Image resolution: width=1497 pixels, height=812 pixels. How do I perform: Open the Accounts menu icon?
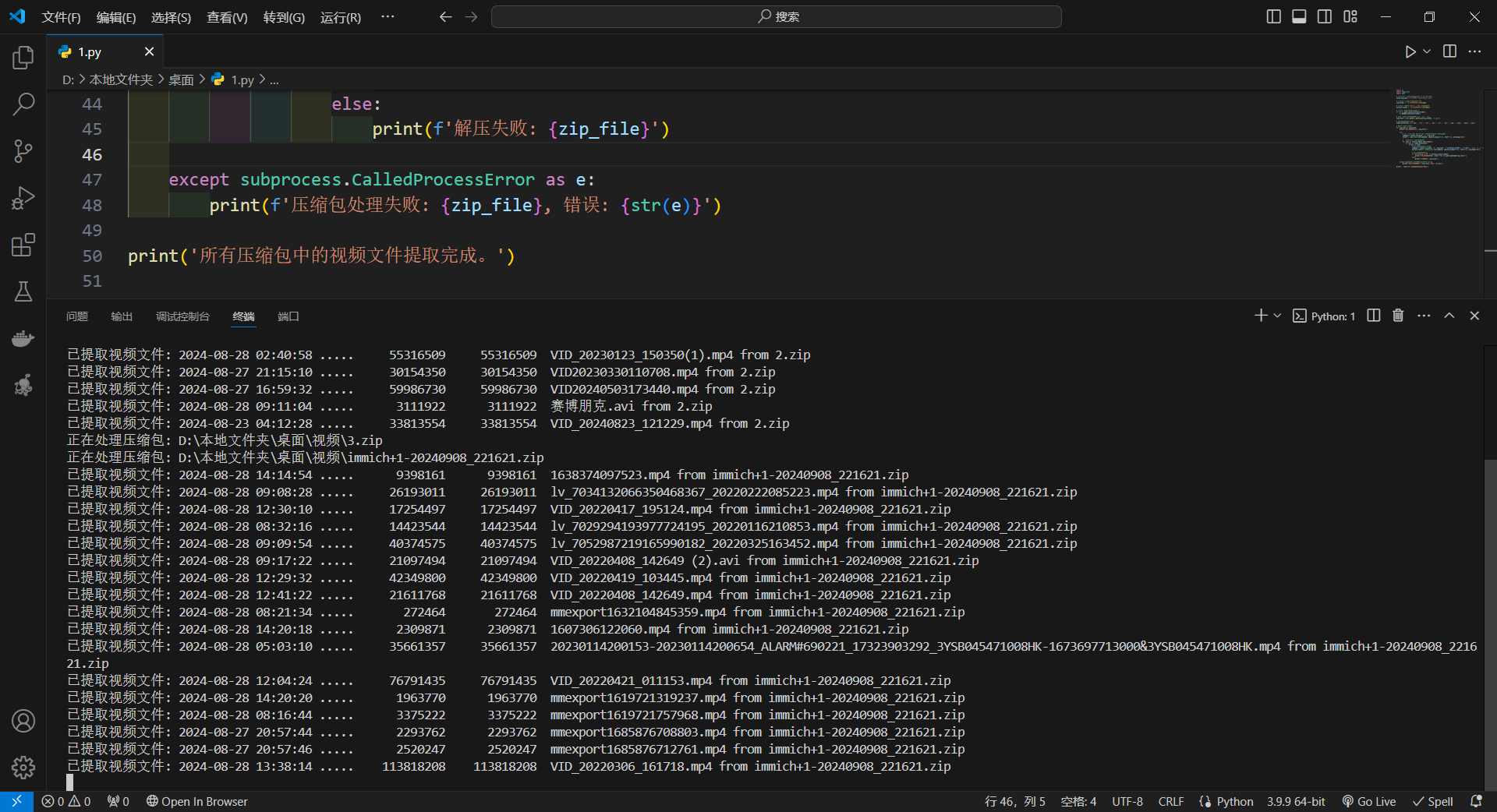click(23, 721)
